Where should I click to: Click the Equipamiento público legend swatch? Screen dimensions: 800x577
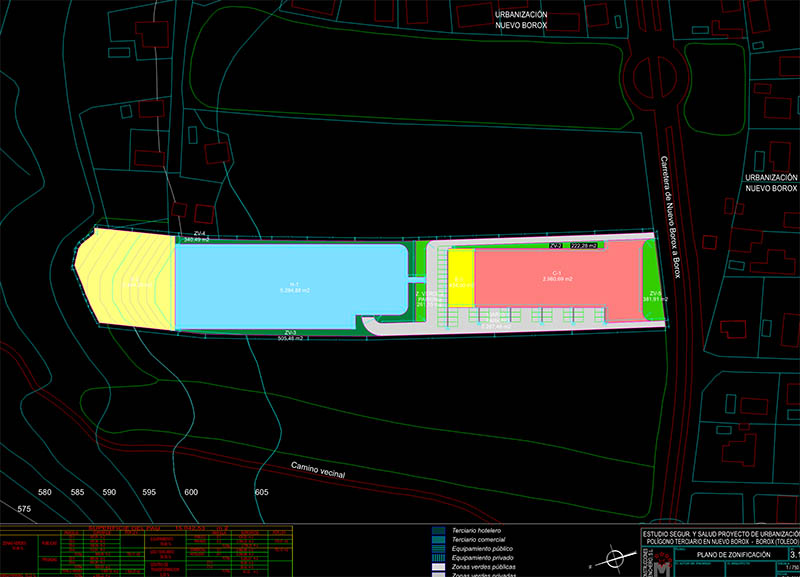438,549
